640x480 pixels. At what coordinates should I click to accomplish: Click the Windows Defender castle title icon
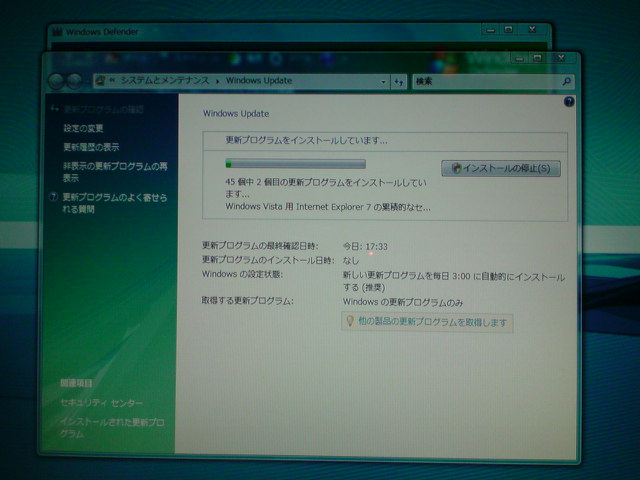[x=58, y=32]
